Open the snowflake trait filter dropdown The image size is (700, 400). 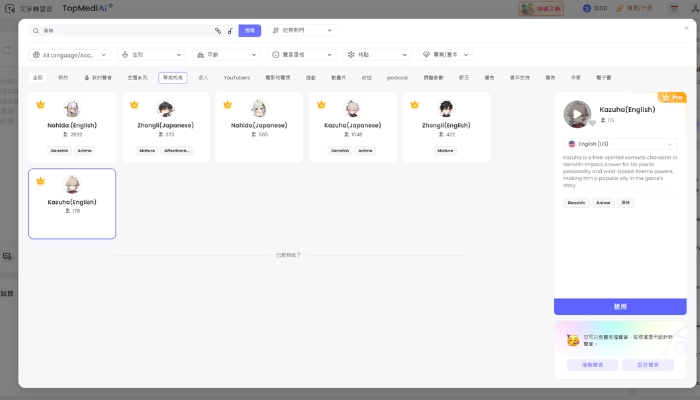tap(377, 54)
